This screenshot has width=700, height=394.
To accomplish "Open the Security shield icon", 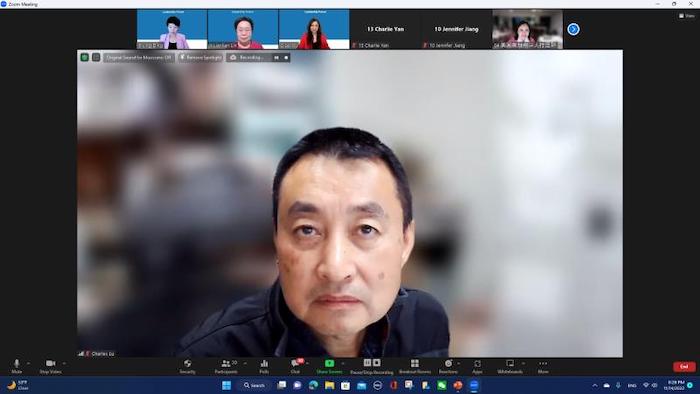I will pyautogui.click(x=188, y=366).
